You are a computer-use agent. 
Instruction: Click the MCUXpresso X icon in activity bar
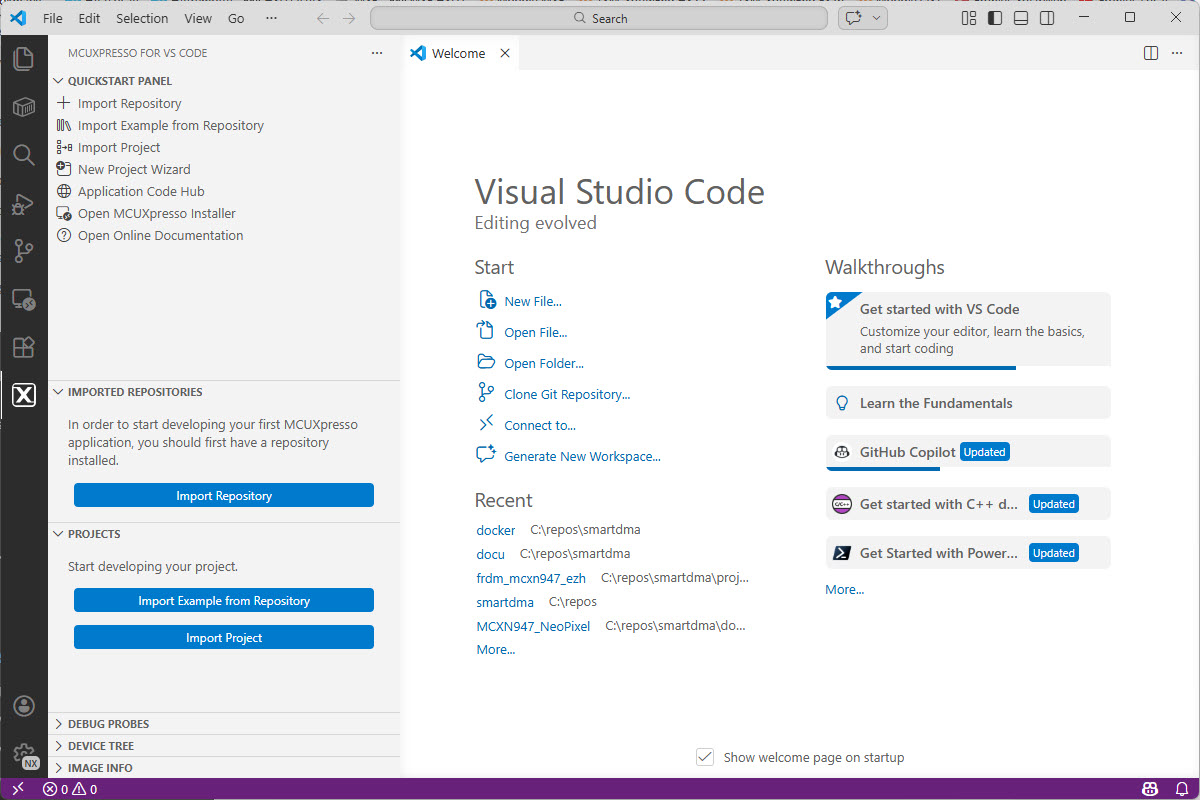pyautogui.click(x=23, y=395)
